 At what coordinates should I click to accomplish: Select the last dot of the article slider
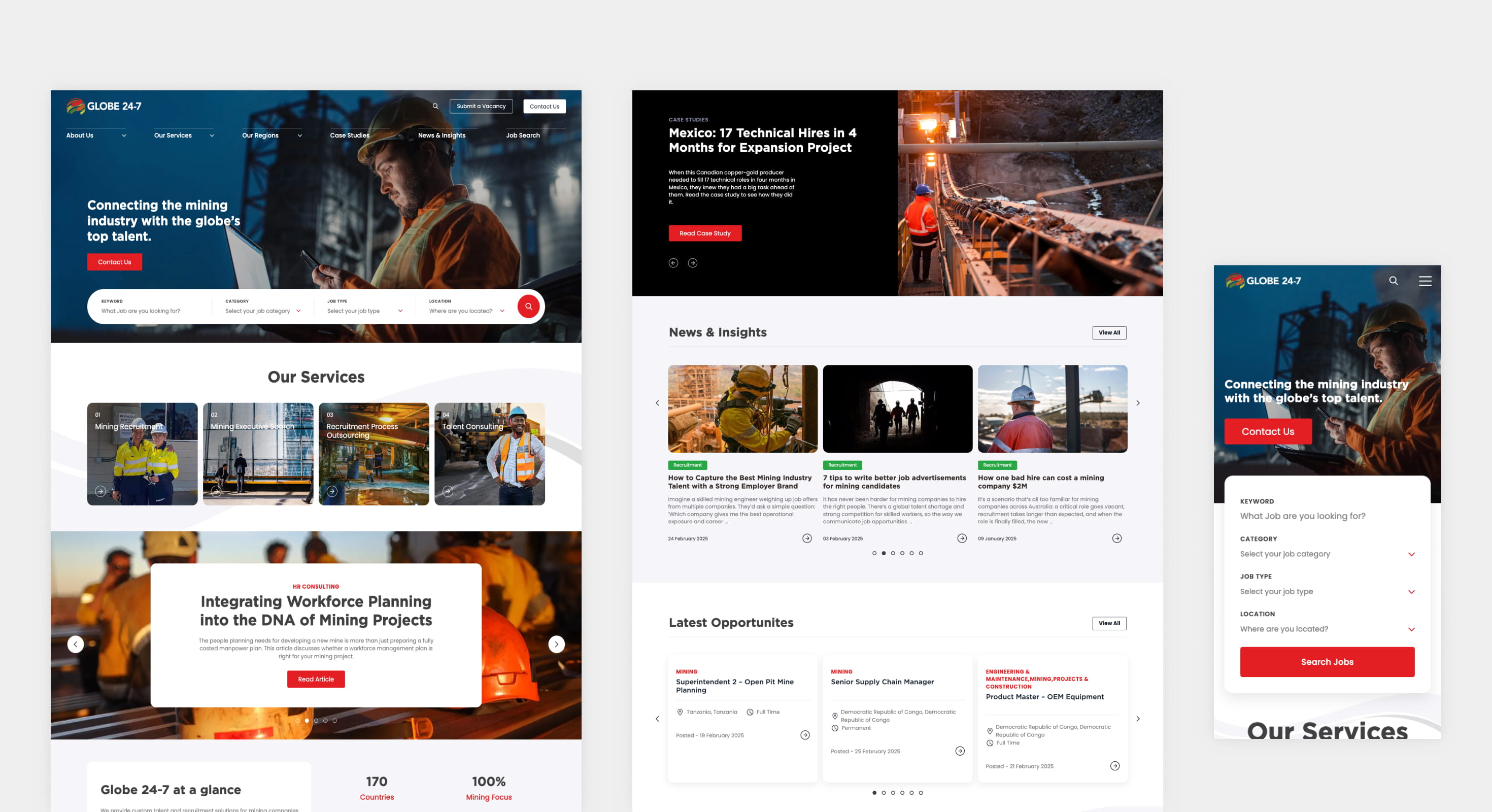coord(335,721)
